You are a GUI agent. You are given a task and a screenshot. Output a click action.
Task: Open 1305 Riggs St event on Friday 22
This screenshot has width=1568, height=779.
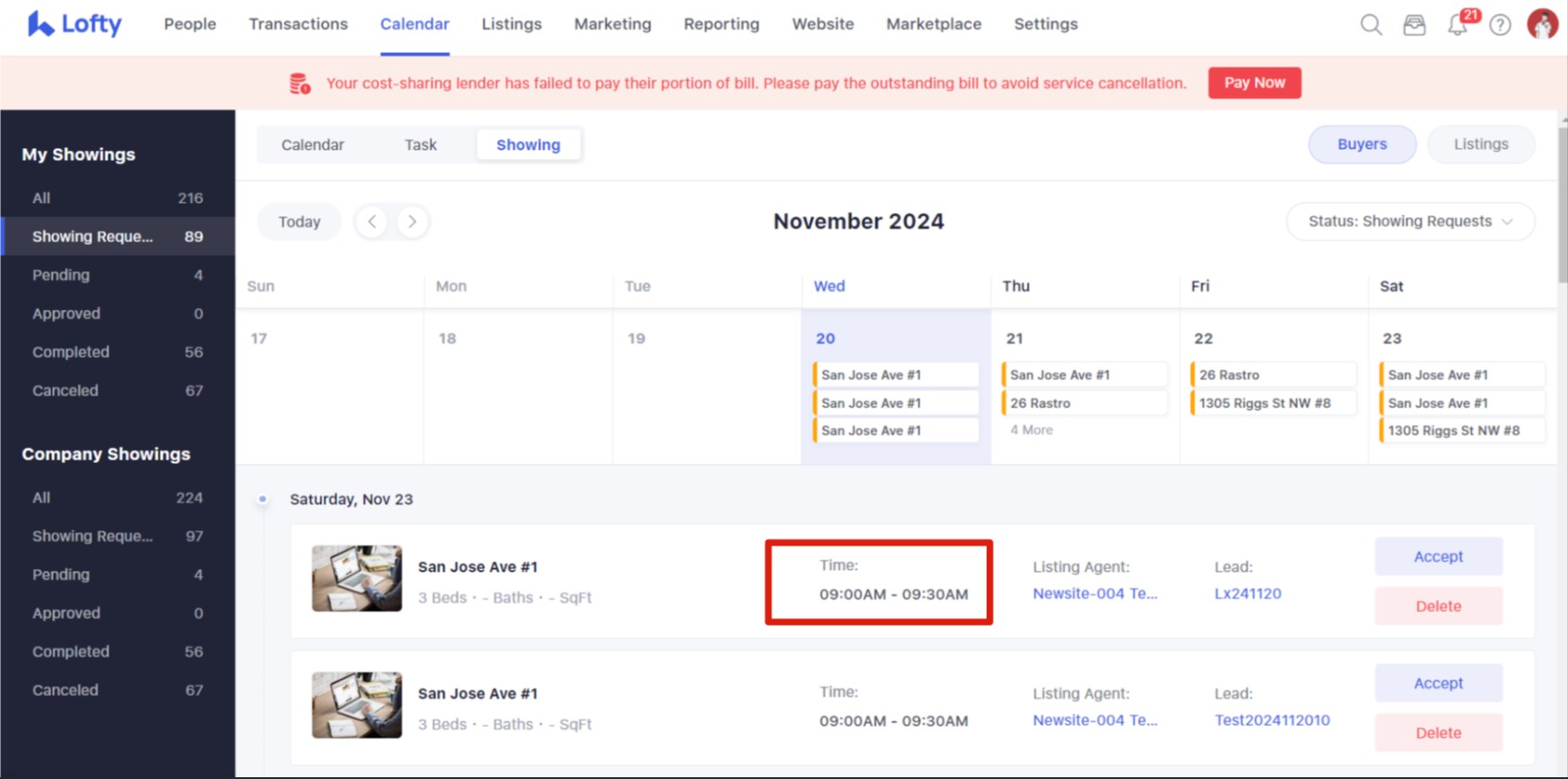[1274, 403]
